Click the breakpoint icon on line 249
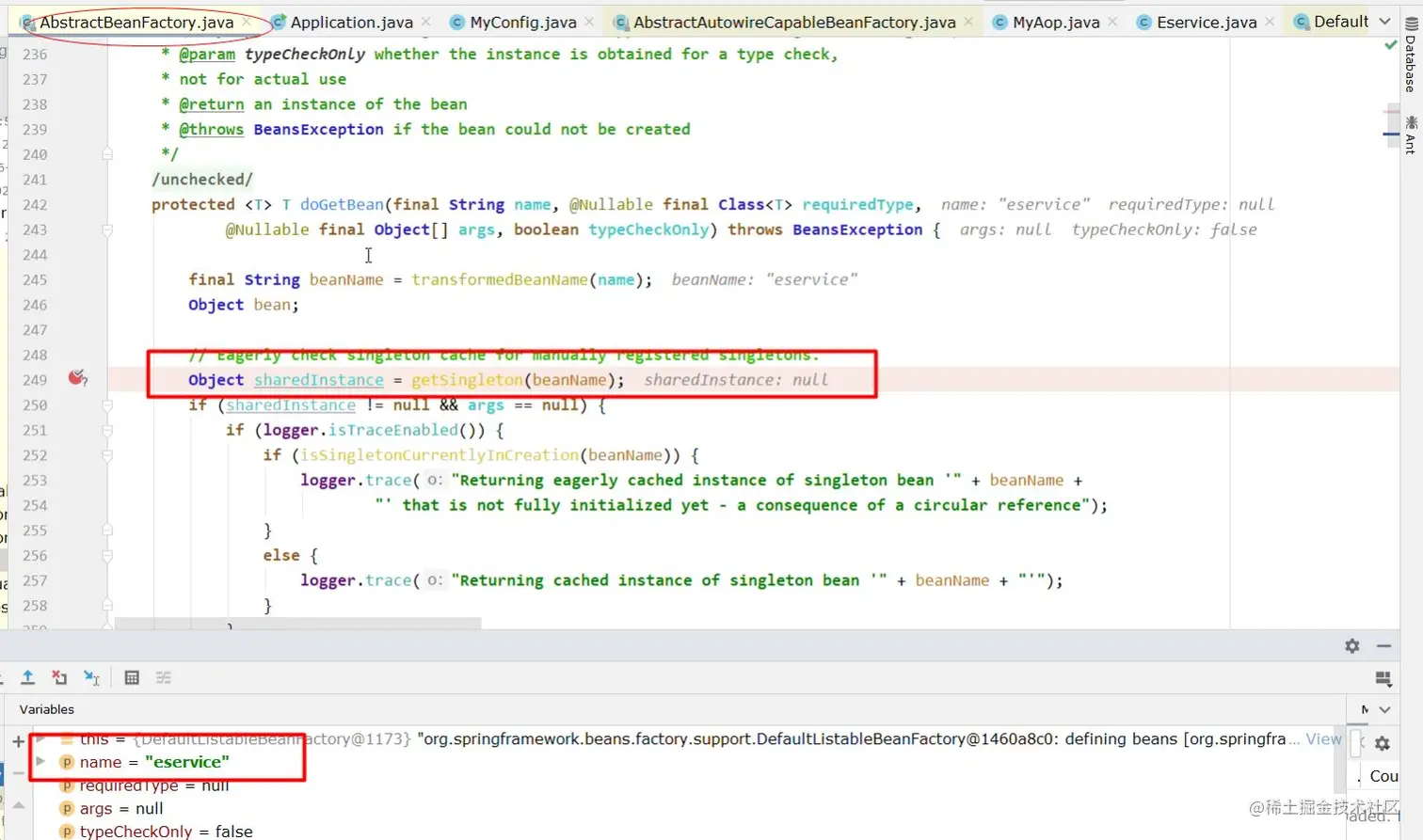1423x840 pixels. click(x=77, y=378)
